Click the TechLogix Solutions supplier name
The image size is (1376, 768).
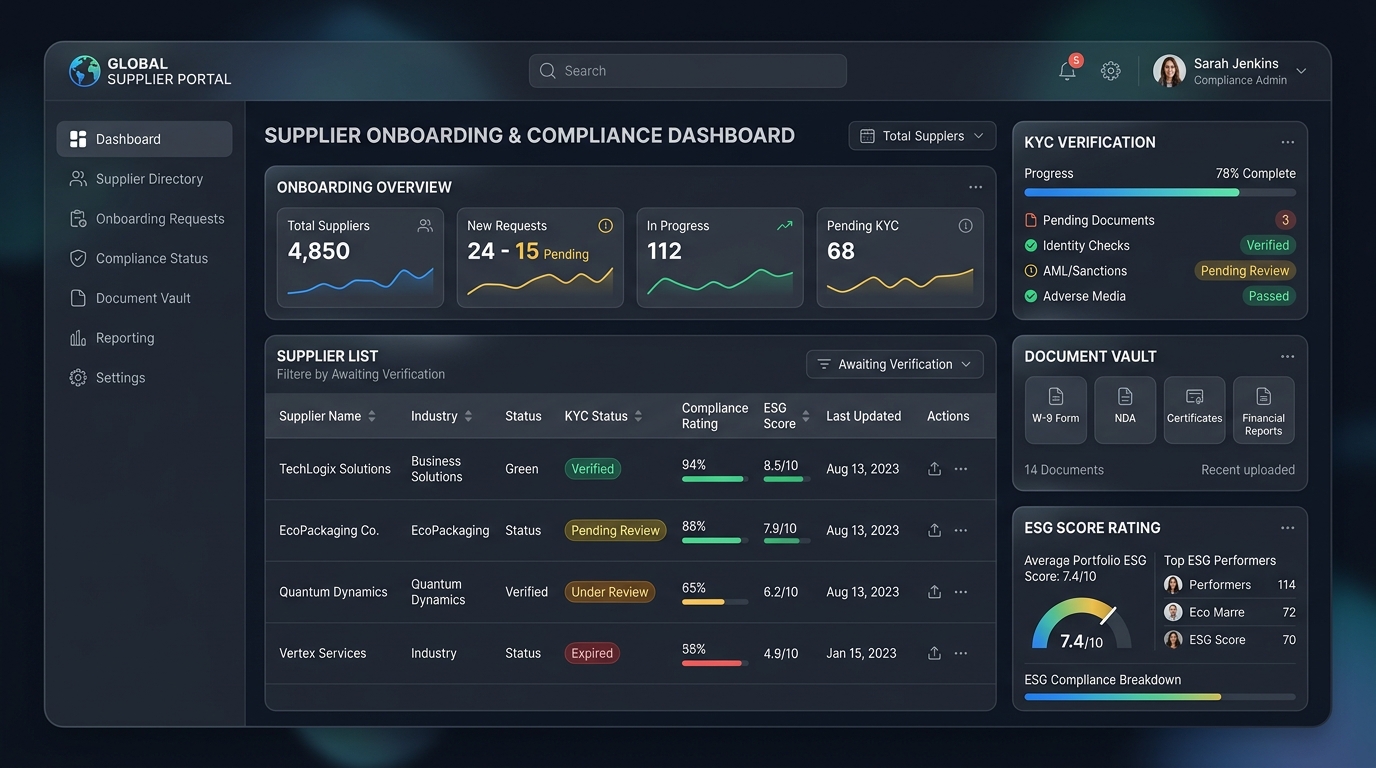(335, 469)
